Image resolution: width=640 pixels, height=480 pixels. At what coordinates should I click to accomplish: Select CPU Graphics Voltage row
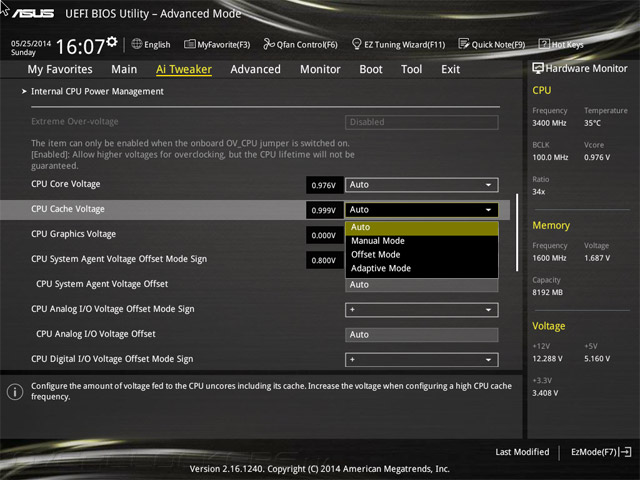tap(73, 234)
